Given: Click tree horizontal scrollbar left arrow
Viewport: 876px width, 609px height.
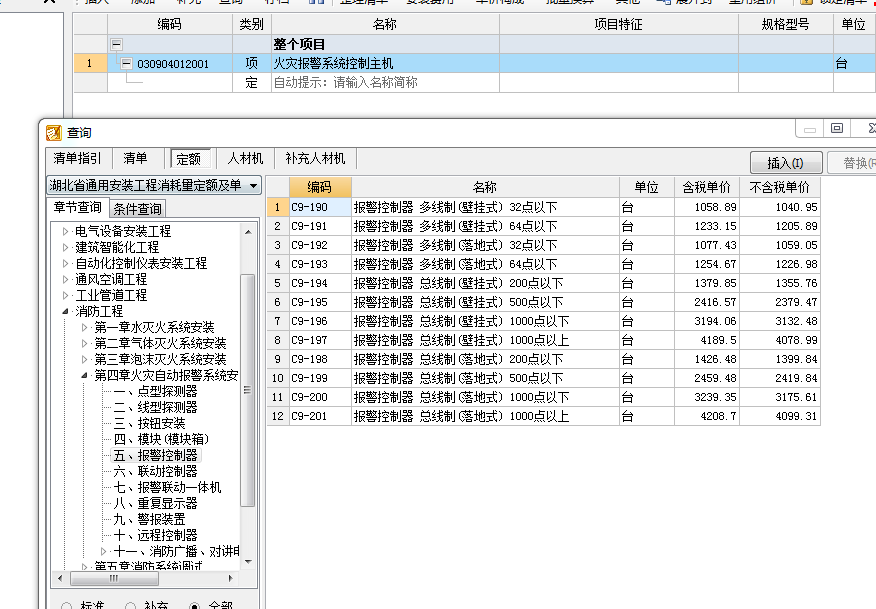Looking at the screenshot, I should point(60,578).
